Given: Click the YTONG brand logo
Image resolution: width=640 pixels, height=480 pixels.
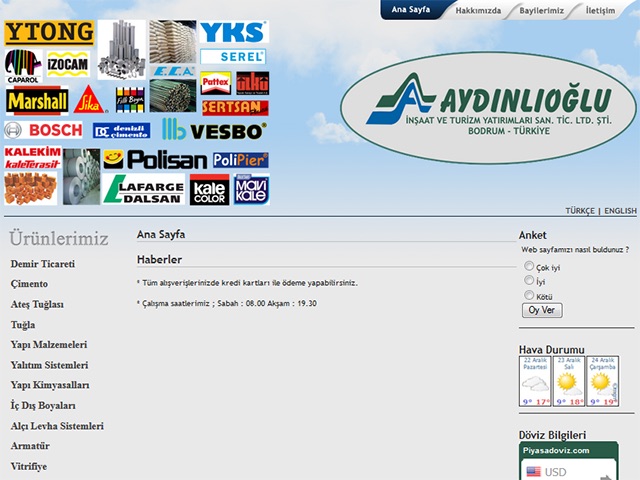Looking at the screenshot, I should click(x=49, y=33).
